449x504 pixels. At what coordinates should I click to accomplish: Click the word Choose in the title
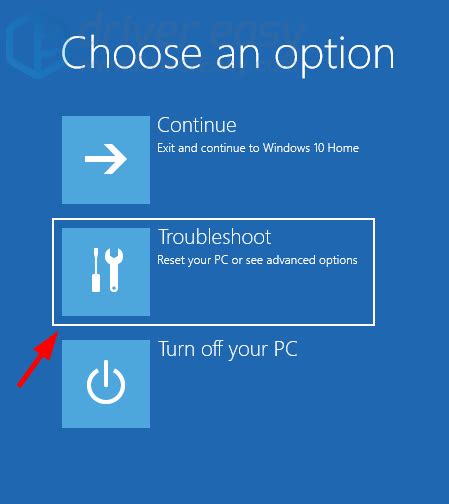point(131,53)
